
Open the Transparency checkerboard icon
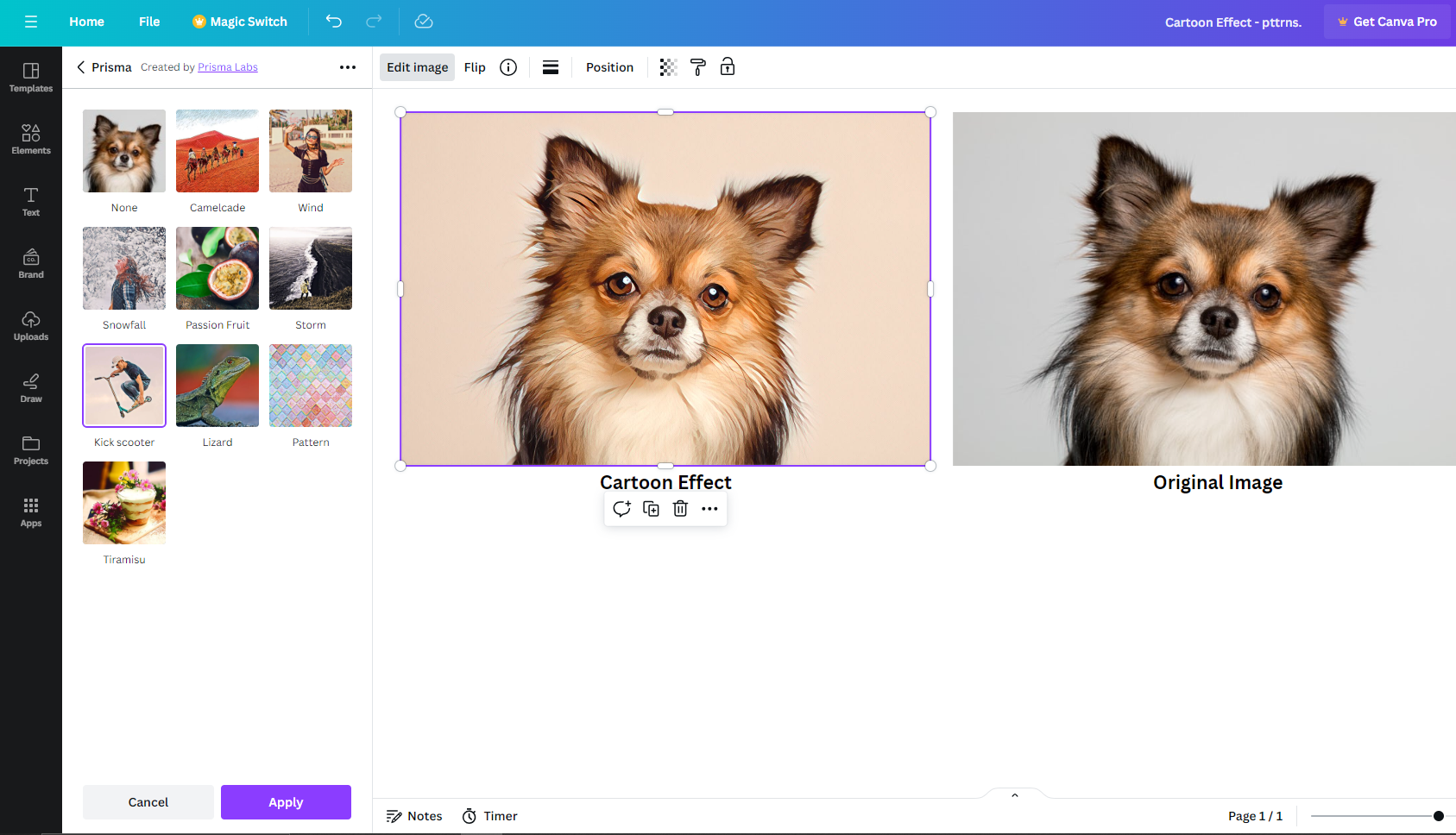[668, 67]
